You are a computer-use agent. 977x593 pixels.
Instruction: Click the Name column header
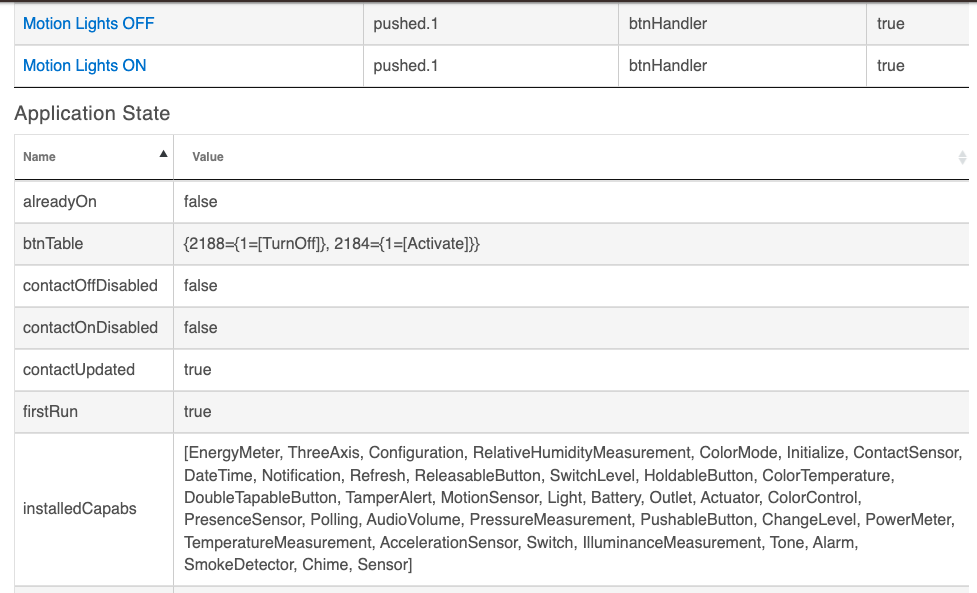(x=94, y=157)
